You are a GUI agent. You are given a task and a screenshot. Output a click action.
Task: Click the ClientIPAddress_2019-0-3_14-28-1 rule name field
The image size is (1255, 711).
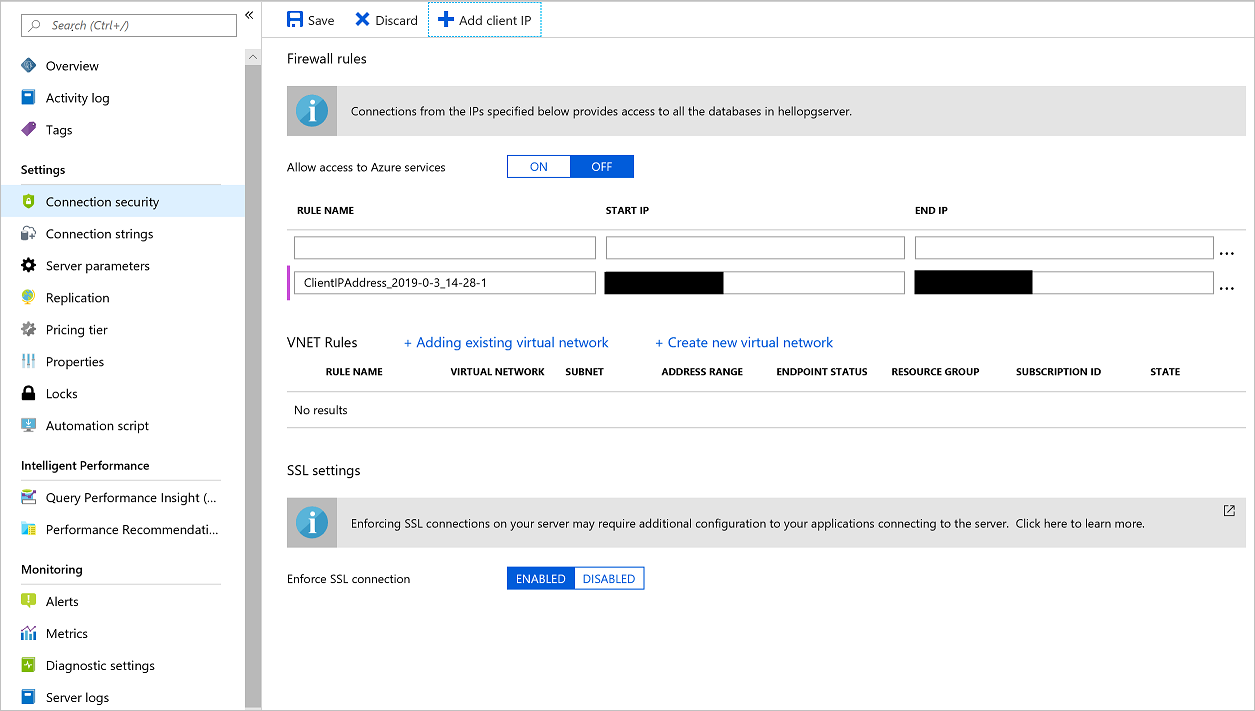[x=445, y=283]
